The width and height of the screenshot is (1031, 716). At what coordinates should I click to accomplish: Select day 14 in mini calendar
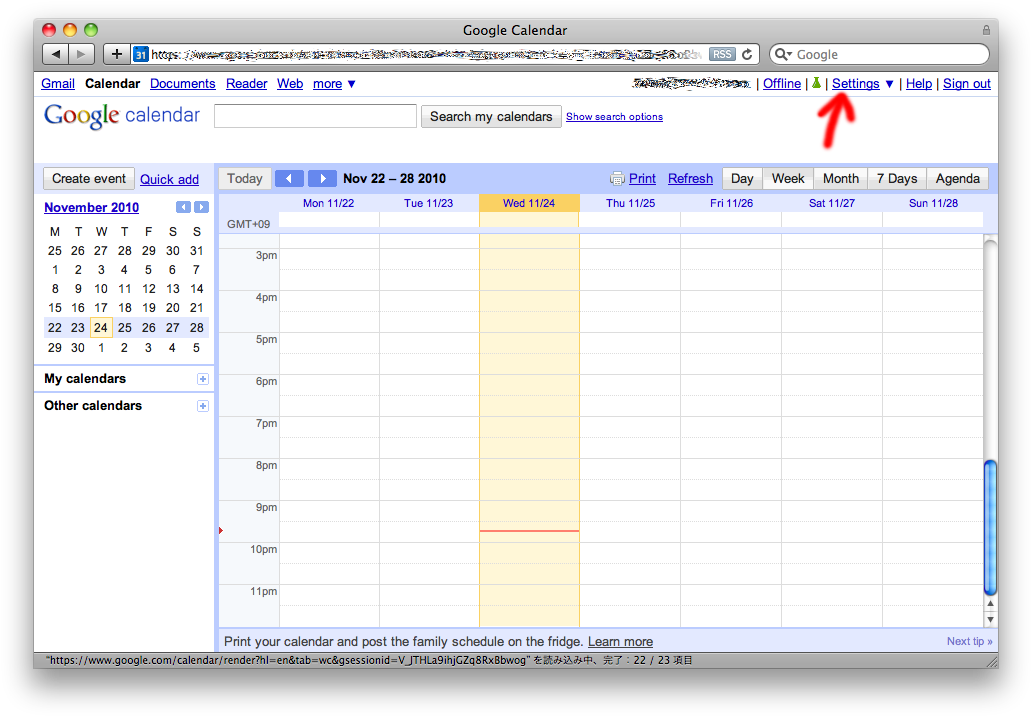[197, 289]
